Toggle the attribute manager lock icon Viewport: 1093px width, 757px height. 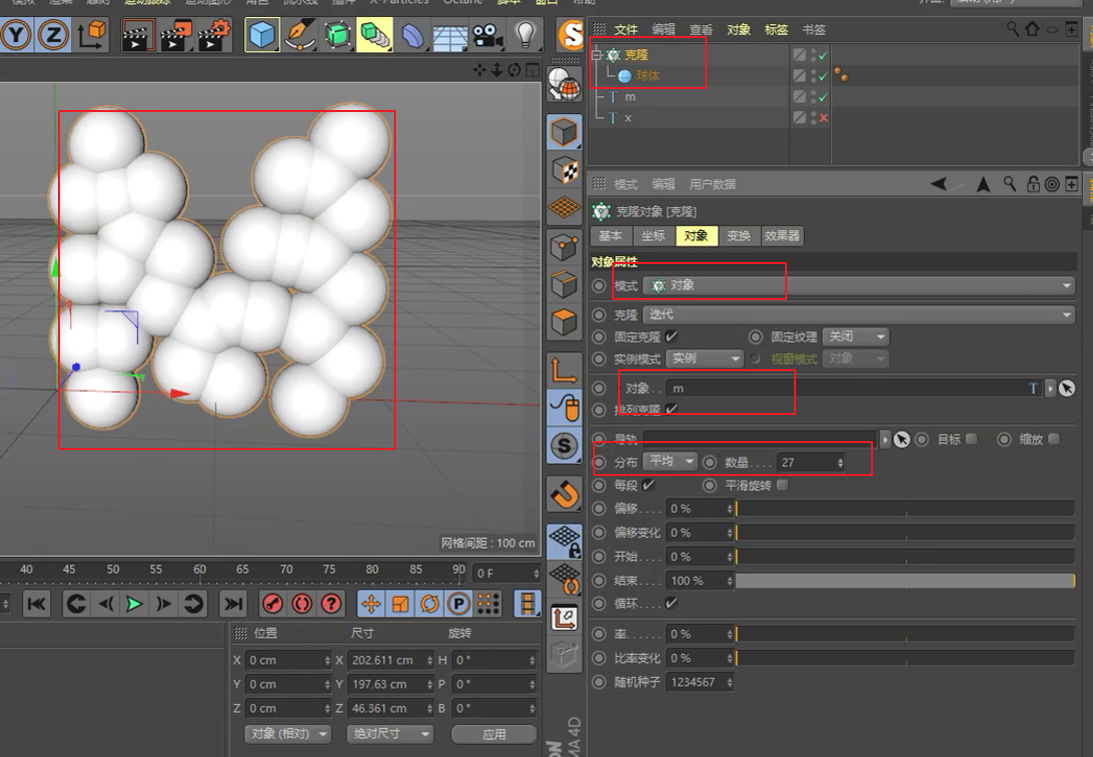1033,184
